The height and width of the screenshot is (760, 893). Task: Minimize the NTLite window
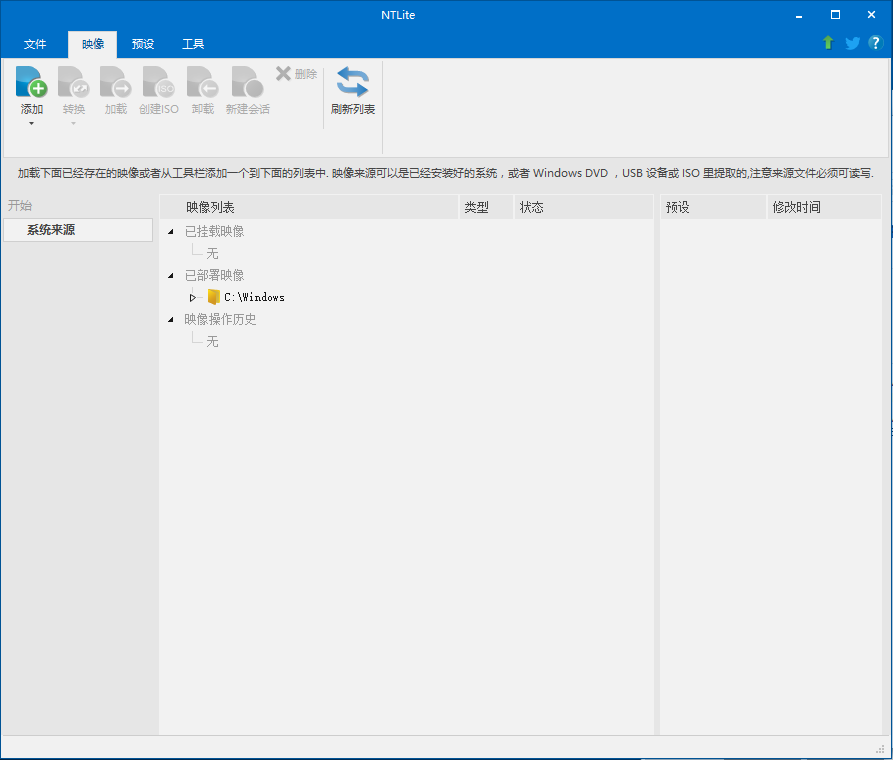pos(799,15)
